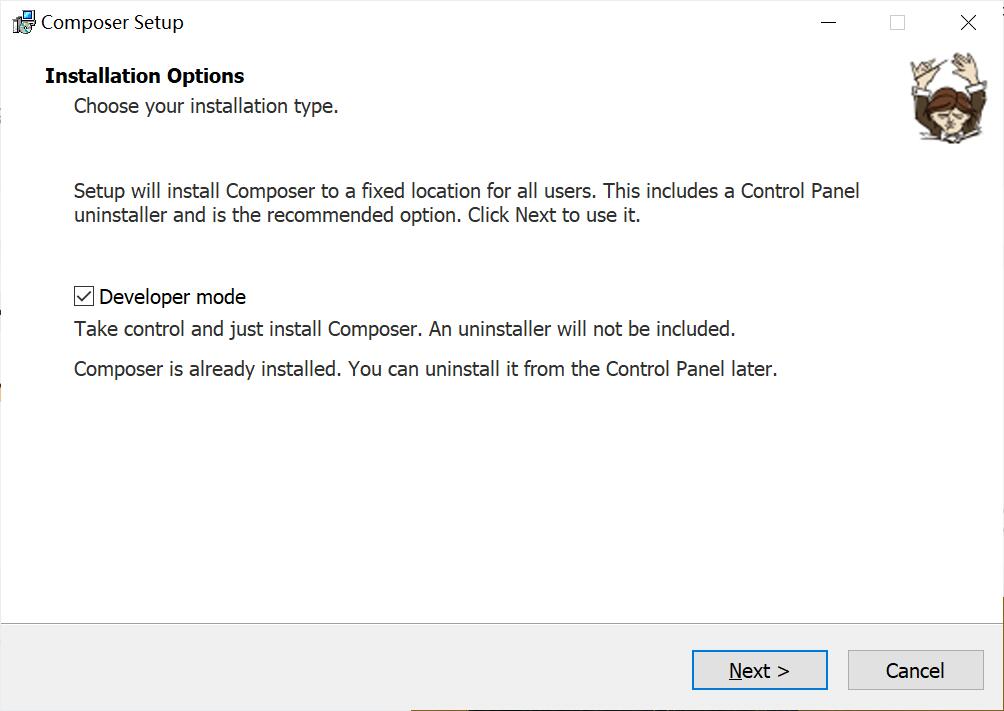
Task: Proceed with the Next > button
Action: tap(759, 670)
